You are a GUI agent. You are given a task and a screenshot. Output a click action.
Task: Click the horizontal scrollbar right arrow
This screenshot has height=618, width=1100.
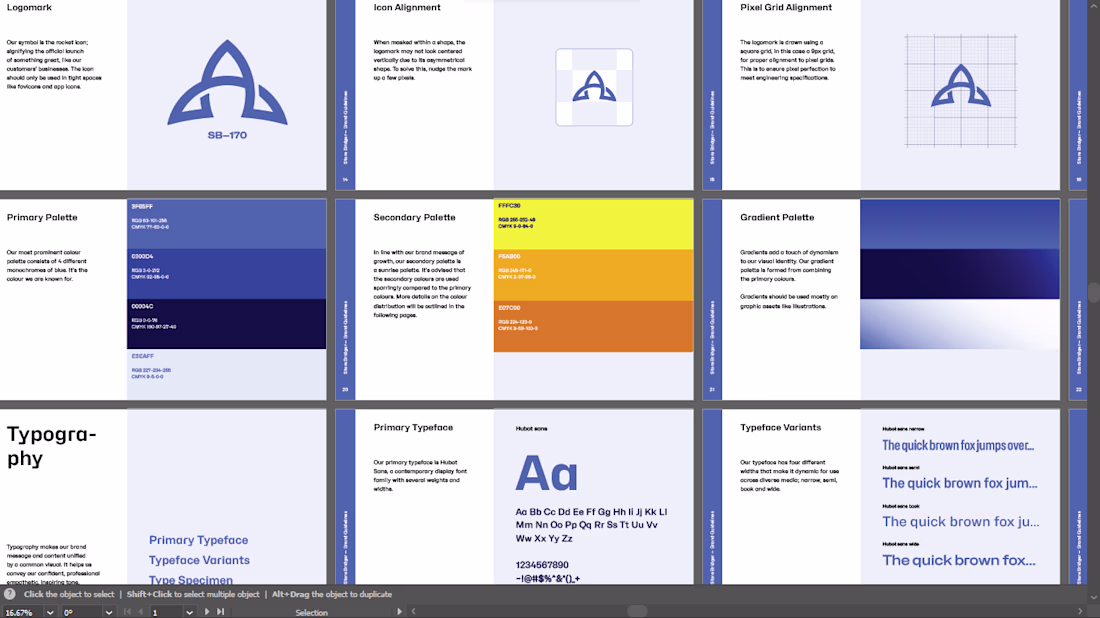point(1080,612)
